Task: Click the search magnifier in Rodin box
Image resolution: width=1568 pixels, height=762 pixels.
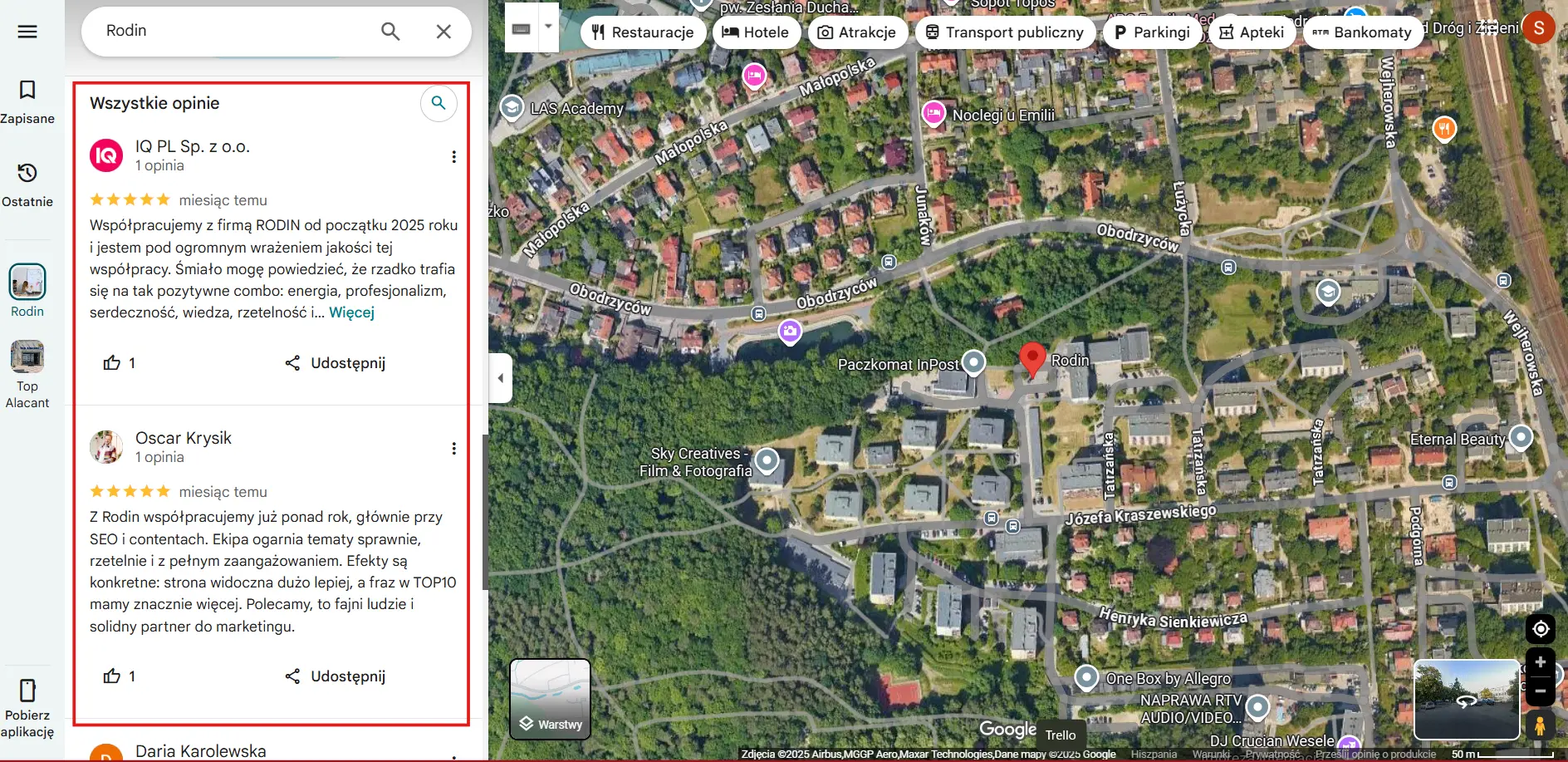Action: 390,32
